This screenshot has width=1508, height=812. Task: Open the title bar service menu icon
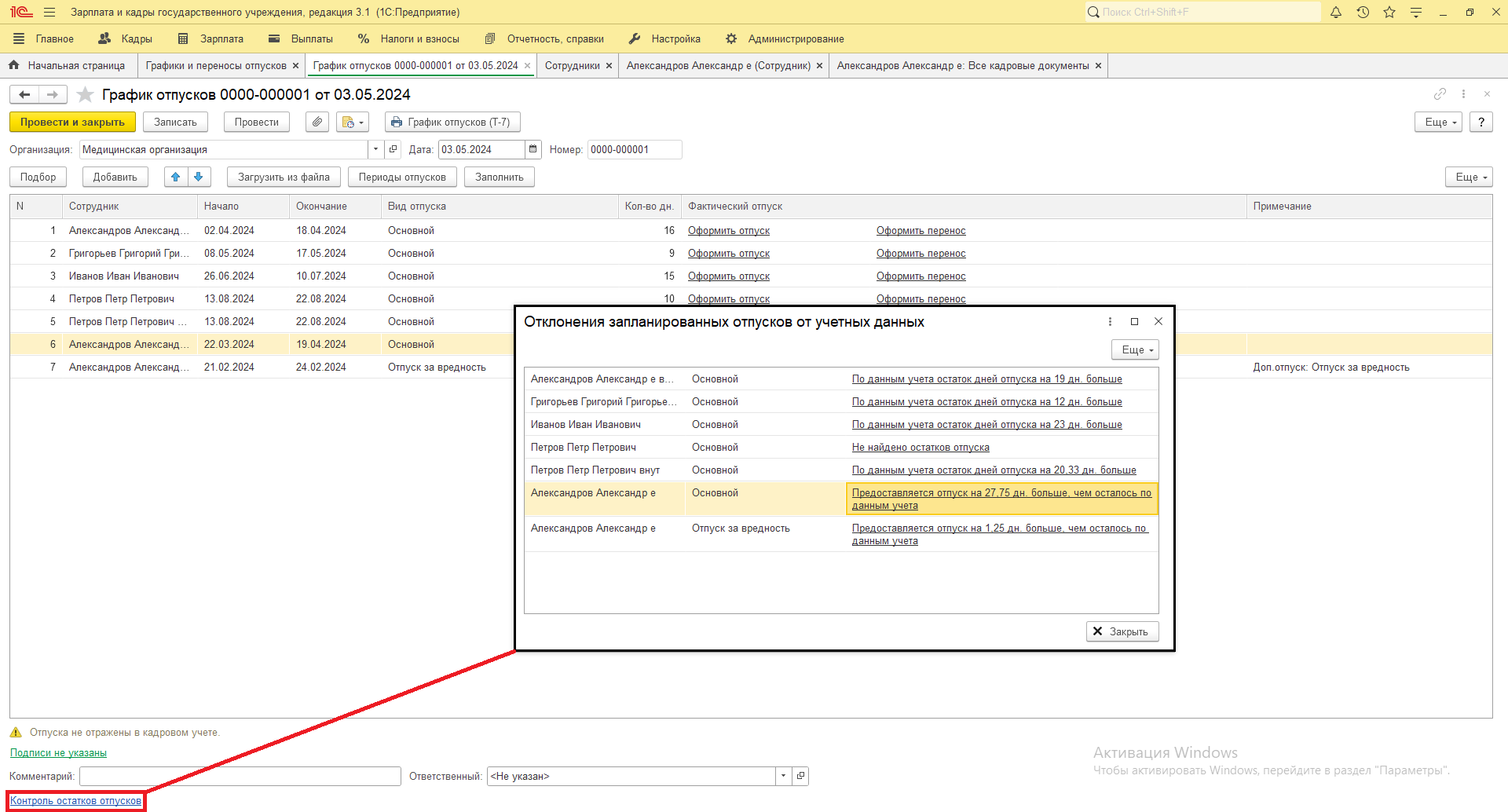tap(1416, 13)
